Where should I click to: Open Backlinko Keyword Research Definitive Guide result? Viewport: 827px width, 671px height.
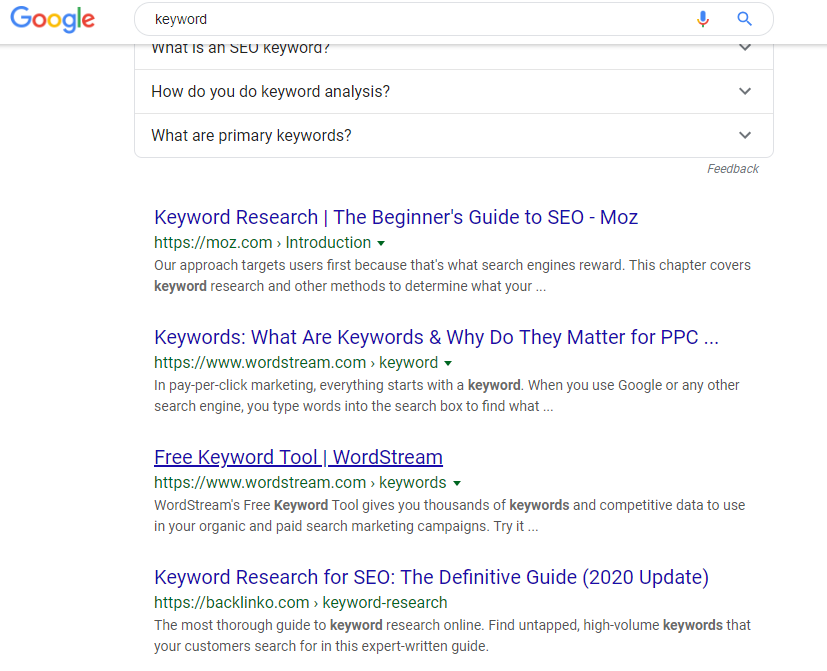[x=431, y=577]
